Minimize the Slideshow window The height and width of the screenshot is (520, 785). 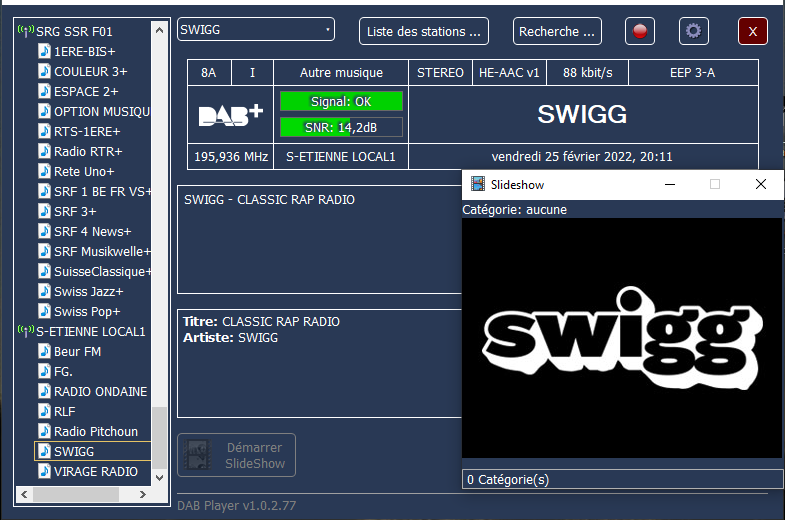coord(670,185)
